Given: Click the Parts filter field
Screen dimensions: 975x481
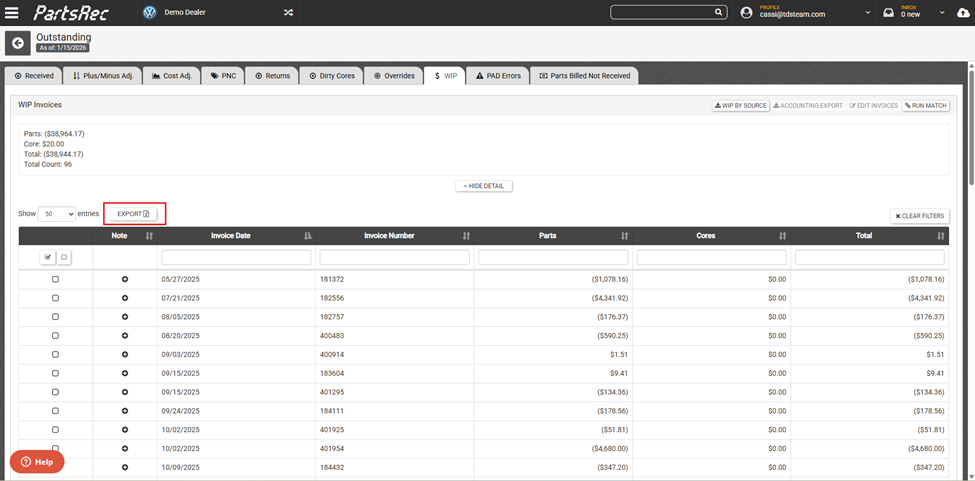Looking at the screenshot, I should click(553, 257).
